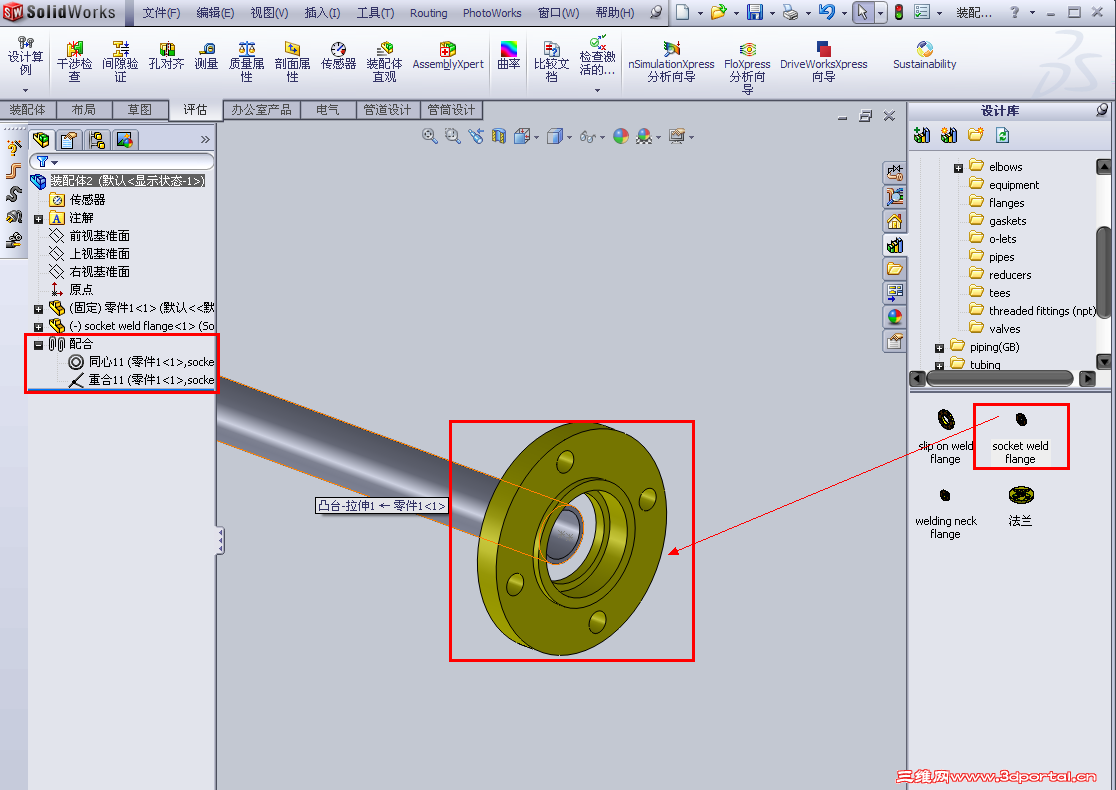The height and width of the screenshot is (790, 1116).
Task: Expand the elbows folder
Action: (x=958, y=169)
